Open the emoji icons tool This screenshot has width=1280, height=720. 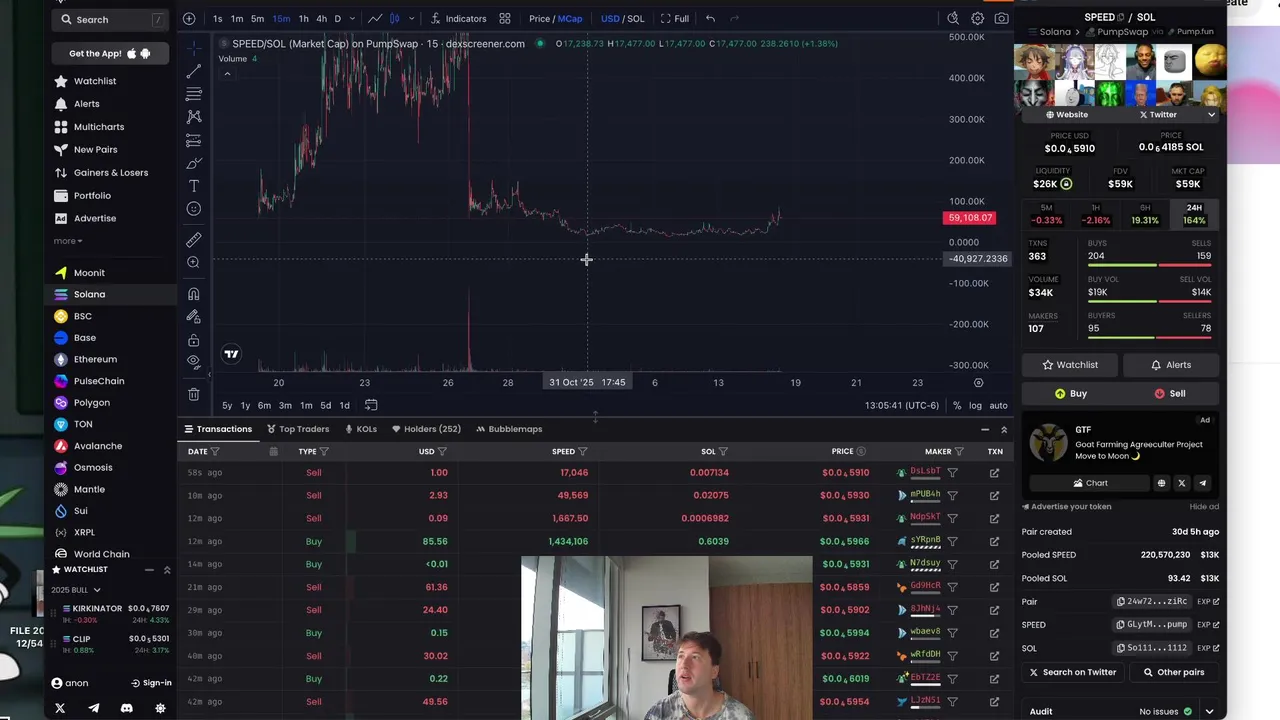(x=194, y=209)
